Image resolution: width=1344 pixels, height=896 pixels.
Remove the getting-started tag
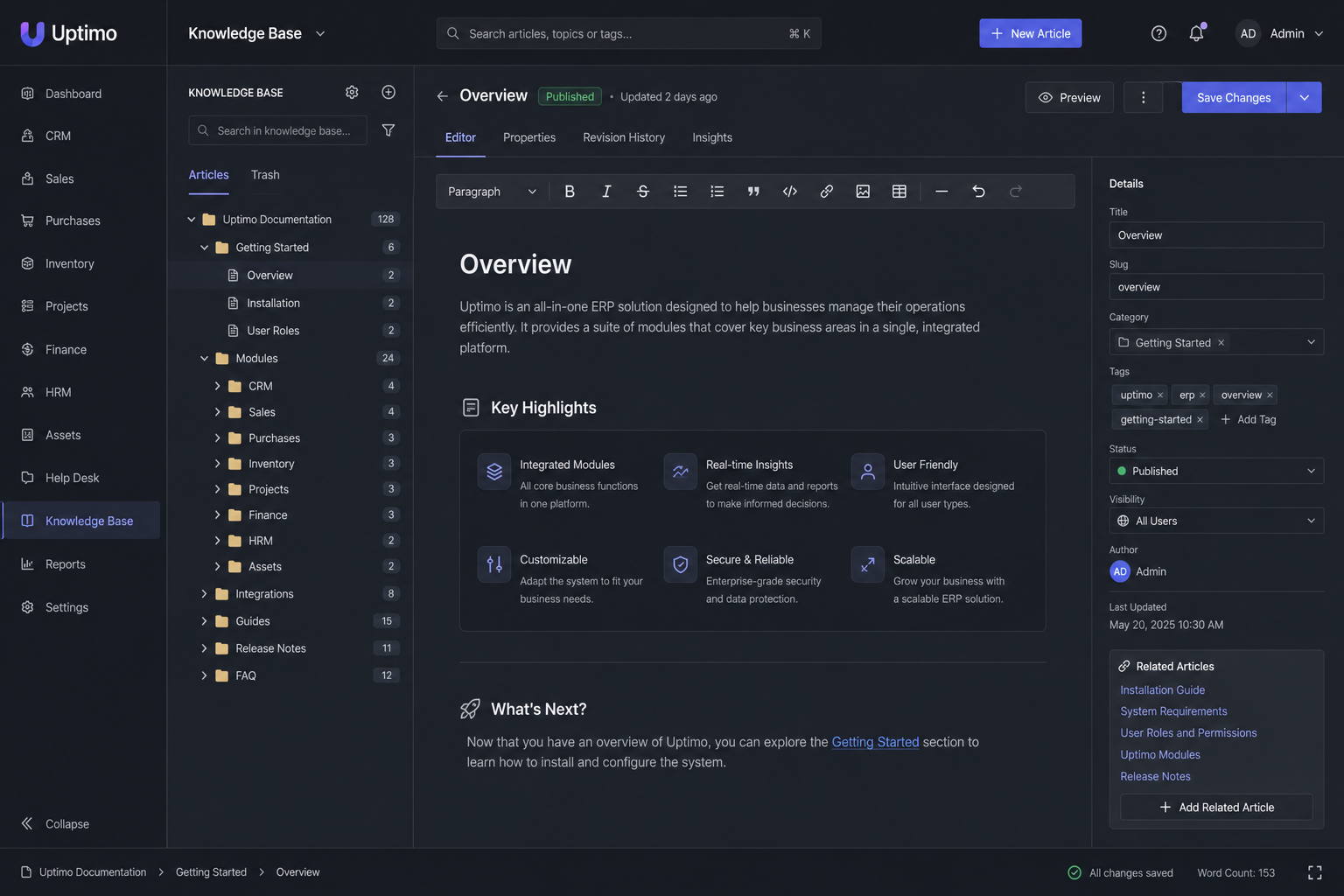pos(1200,420)
